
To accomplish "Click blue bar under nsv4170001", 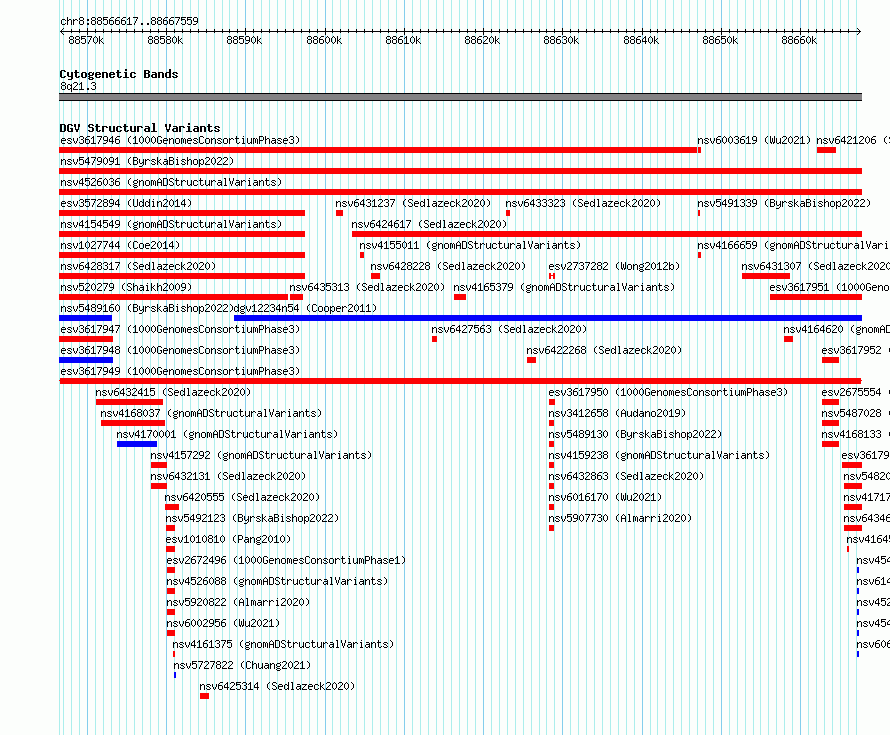I will pyautogui.click(x=137, y=444).
